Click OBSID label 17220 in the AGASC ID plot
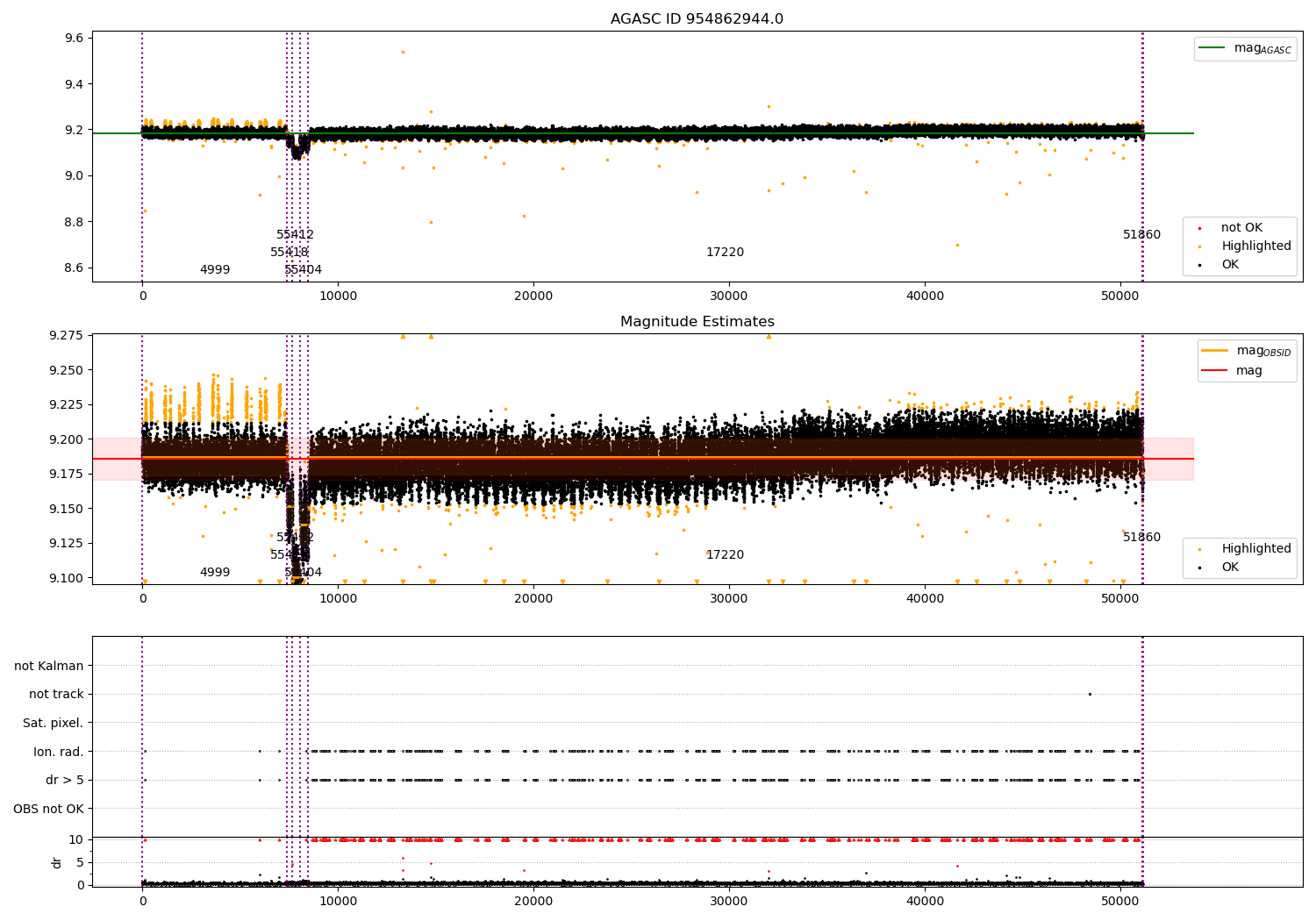This screenshot has width=1316, height=921. coord(725,253)
